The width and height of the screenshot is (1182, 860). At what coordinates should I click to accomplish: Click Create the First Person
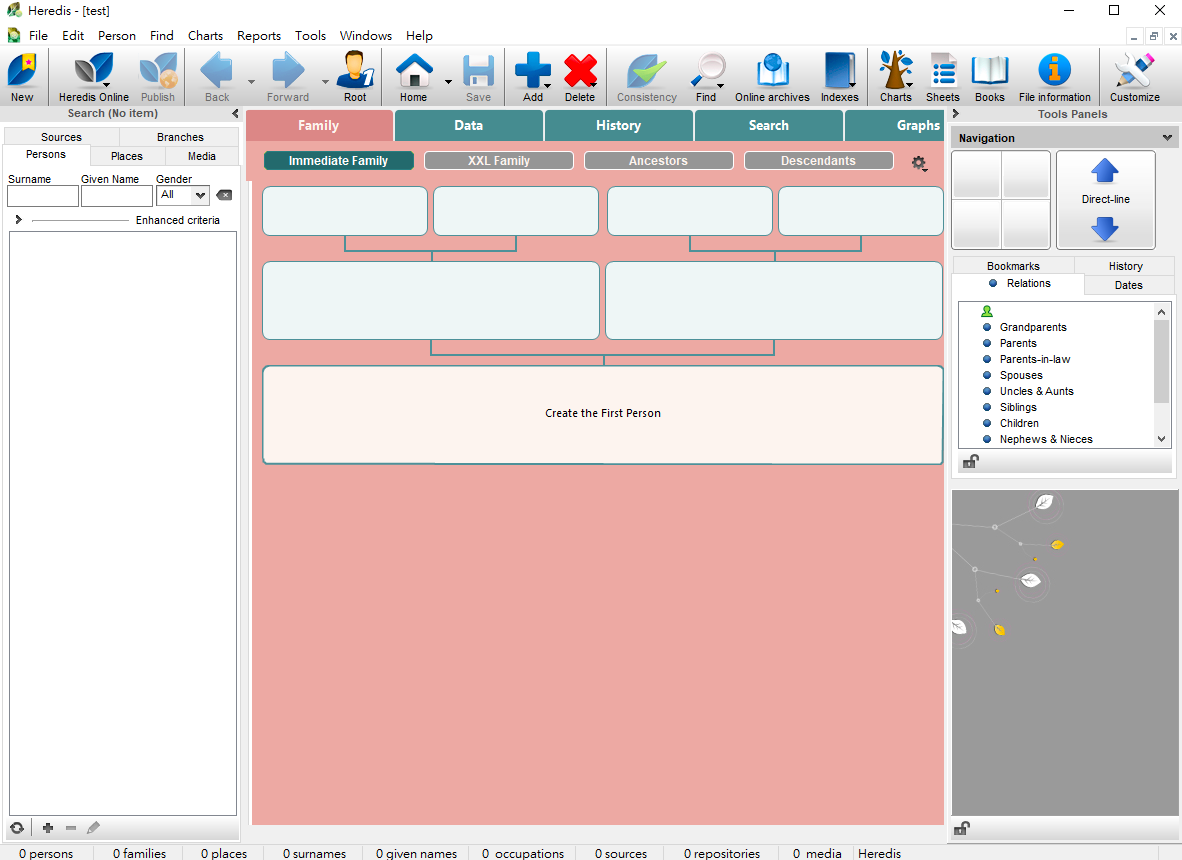[602, 414]
